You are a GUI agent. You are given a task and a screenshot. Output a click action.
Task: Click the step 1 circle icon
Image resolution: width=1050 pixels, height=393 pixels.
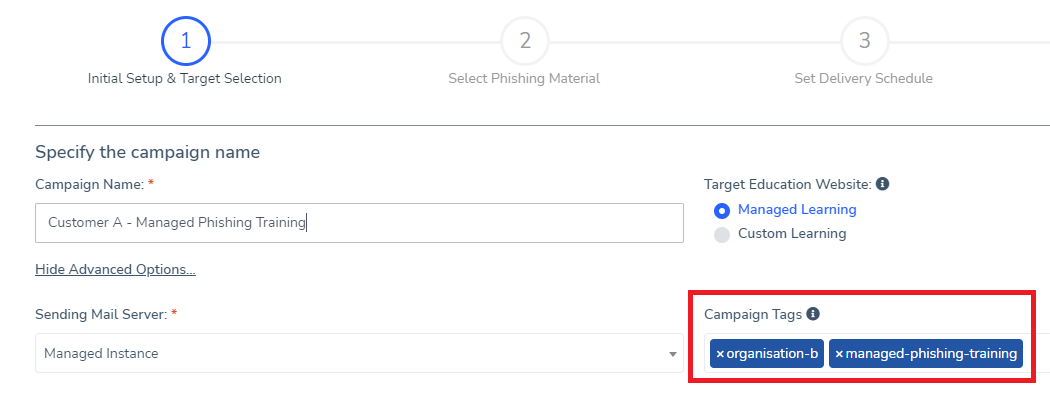(x=185, y=41)
